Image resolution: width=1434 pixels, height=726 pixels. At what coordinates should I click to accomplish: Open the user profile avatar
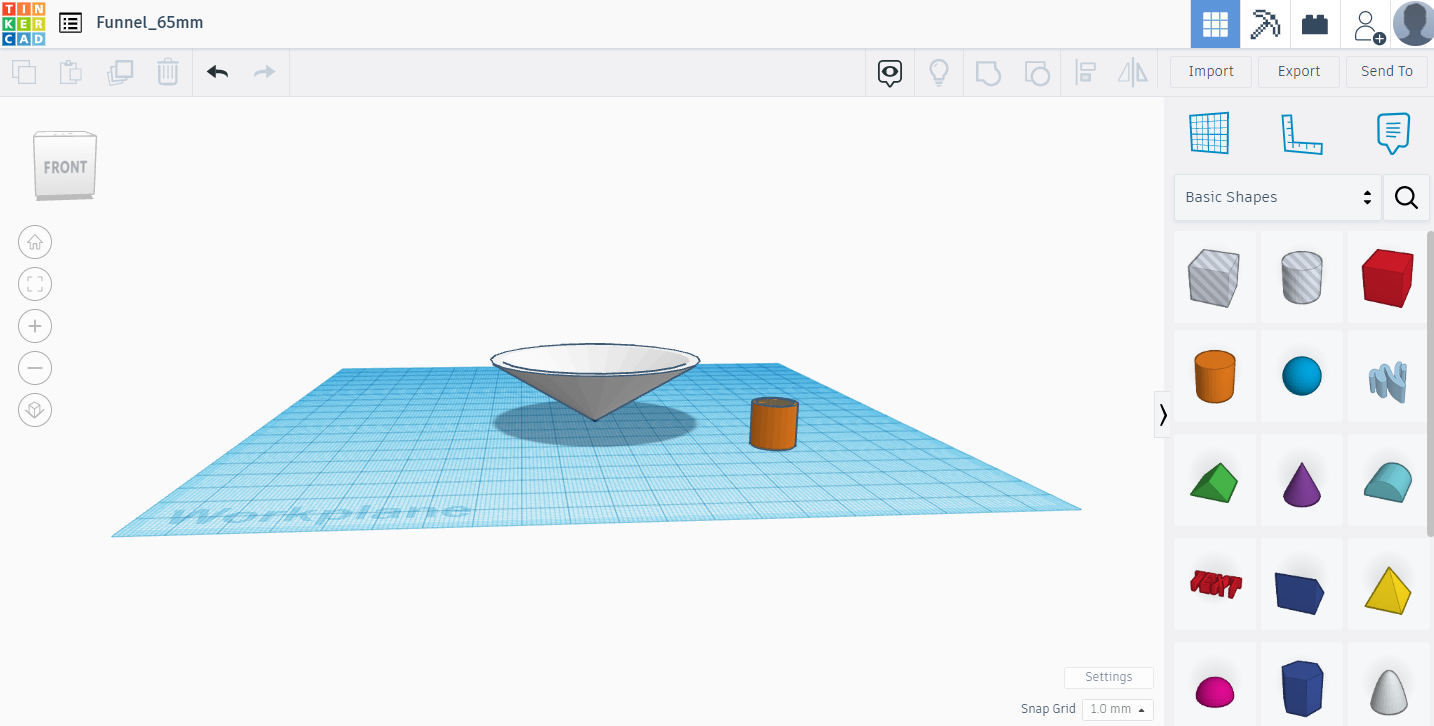click(1413, 24)
